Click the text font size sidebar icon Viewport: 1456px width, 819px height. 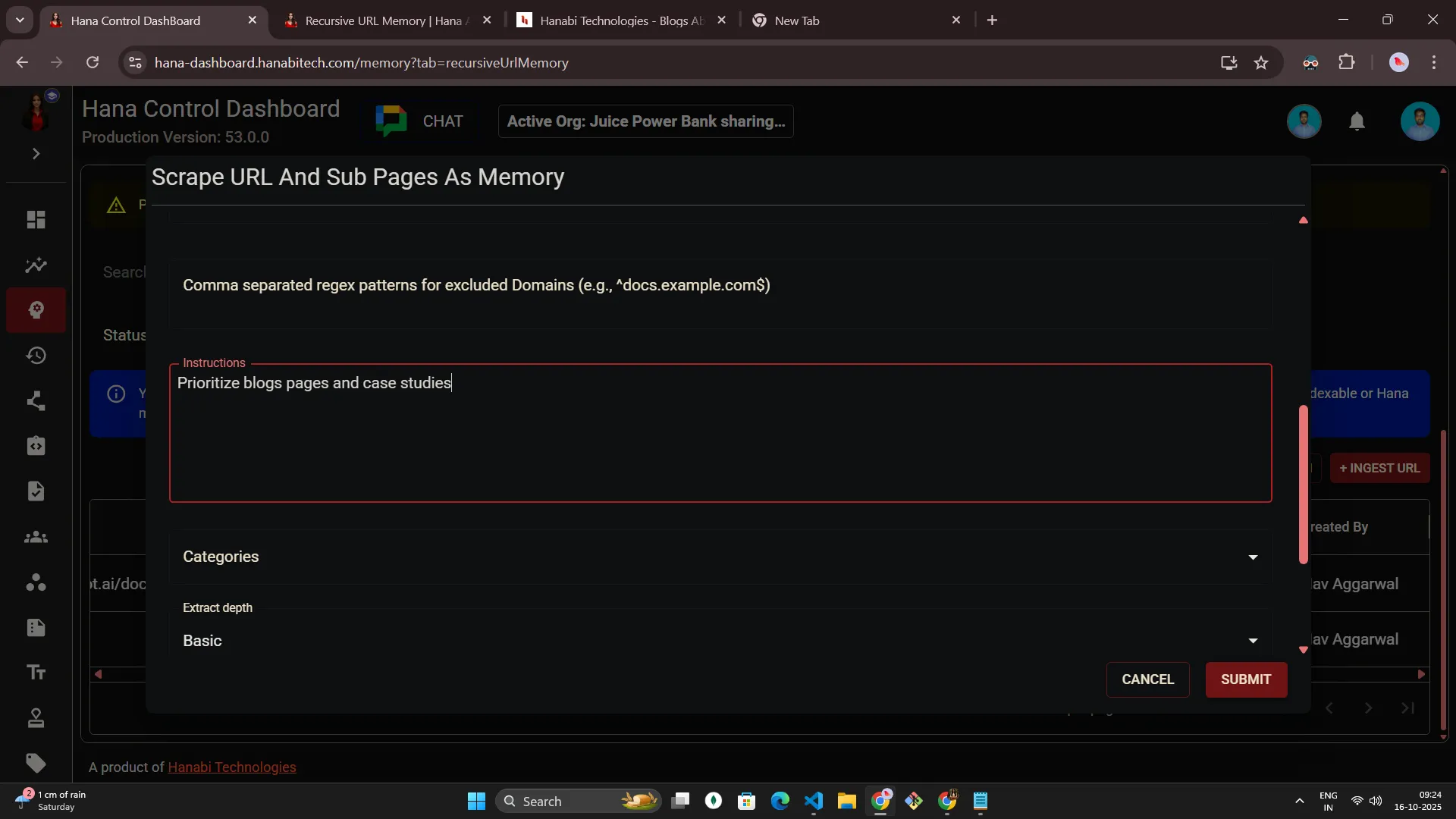[36, 673]
